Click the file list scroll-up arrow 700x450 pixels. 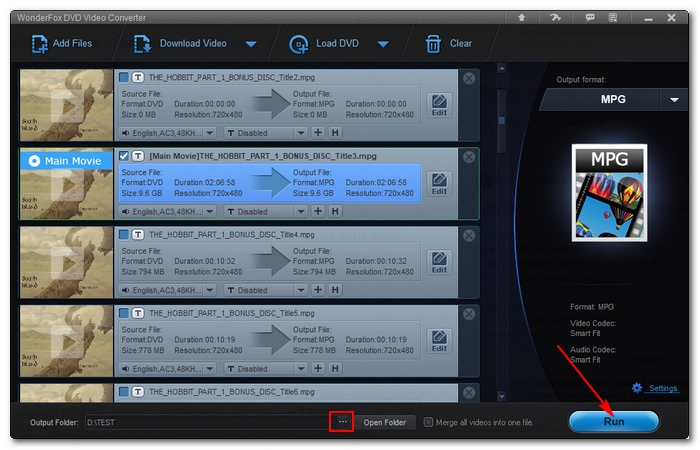click(502, 68)
